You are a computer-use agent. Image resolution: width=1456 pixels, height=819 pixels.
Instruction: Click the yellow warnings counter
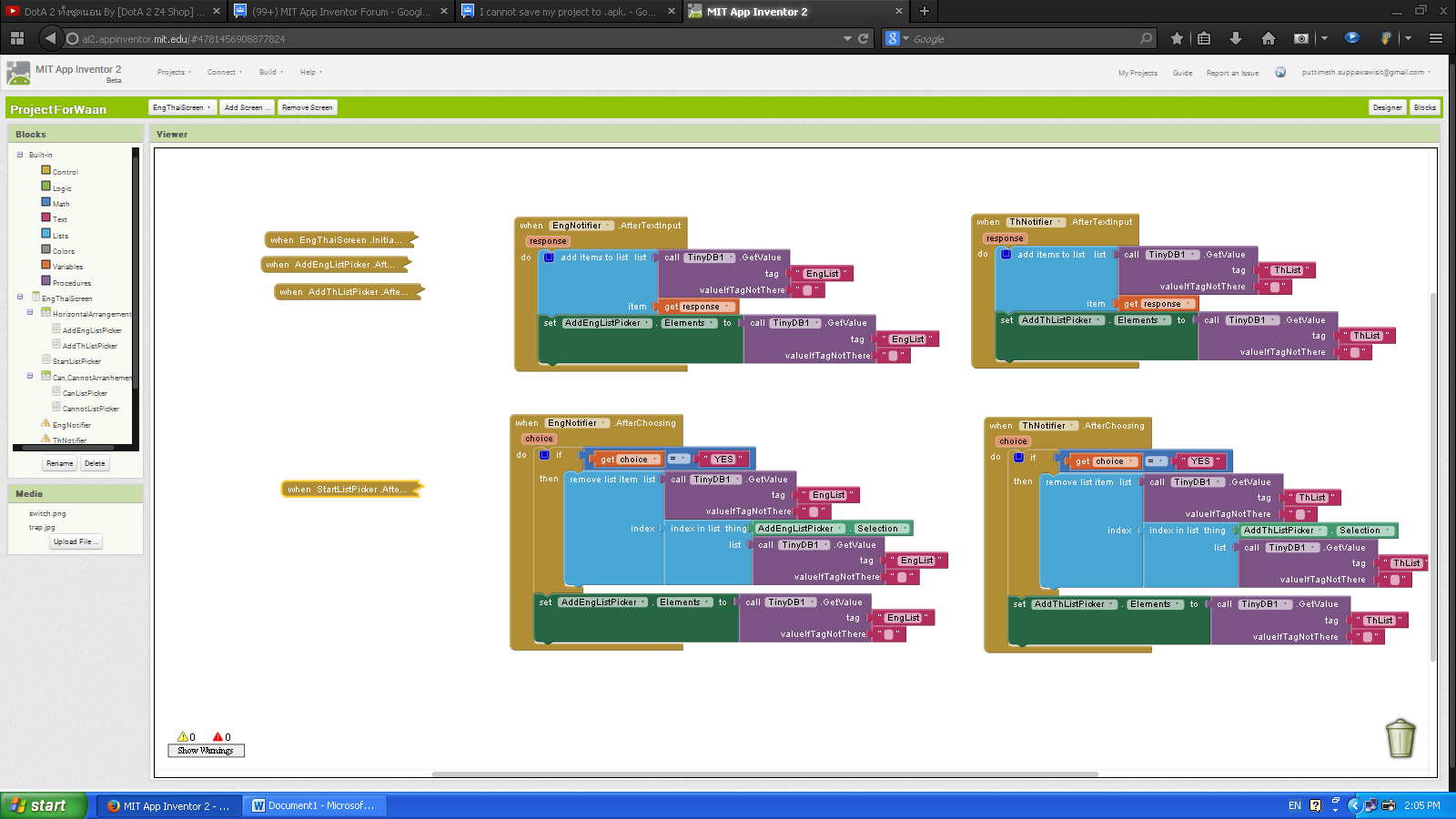[185, 737]
